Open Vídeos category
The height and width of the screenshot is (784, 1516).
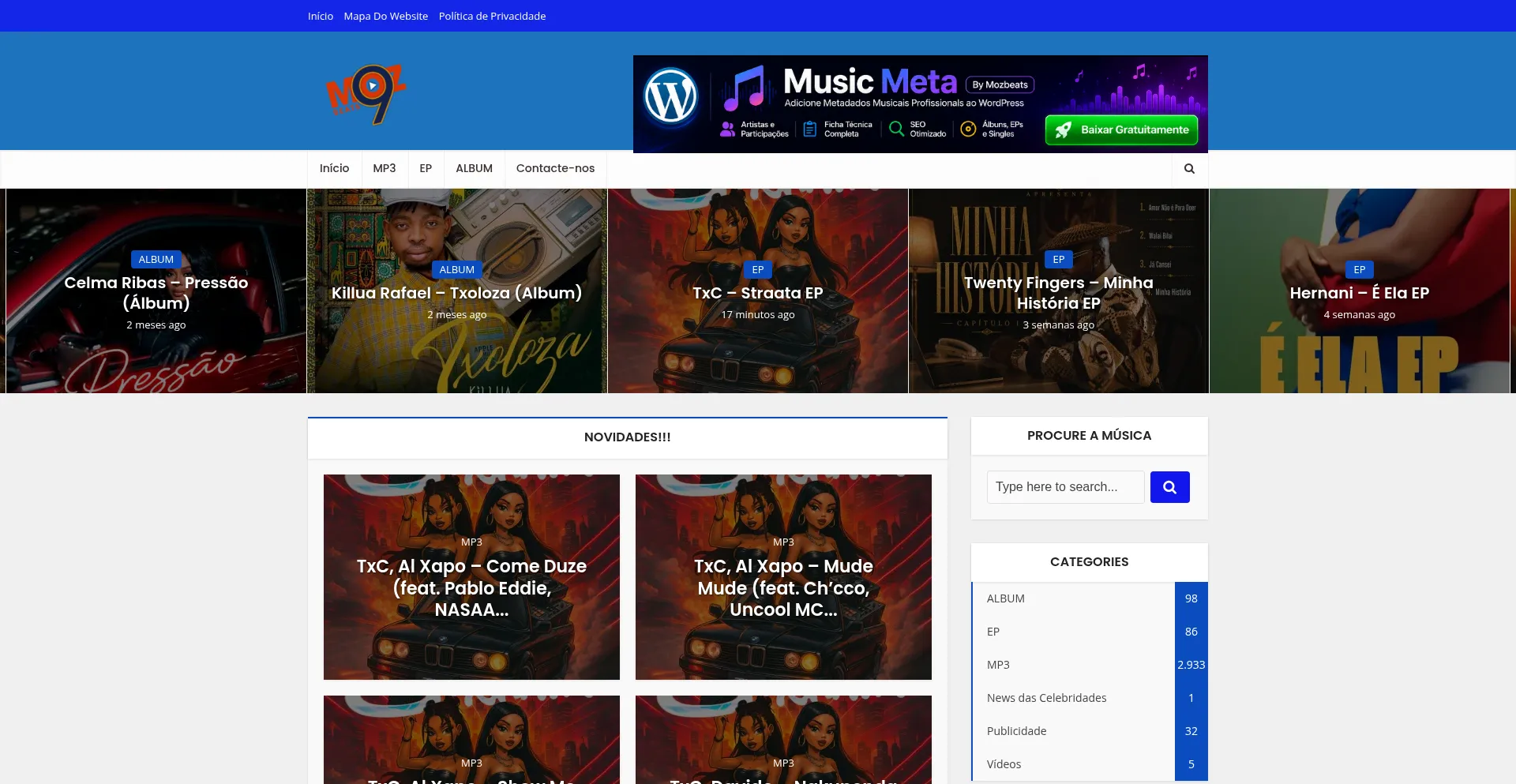tap(1004, 764)
